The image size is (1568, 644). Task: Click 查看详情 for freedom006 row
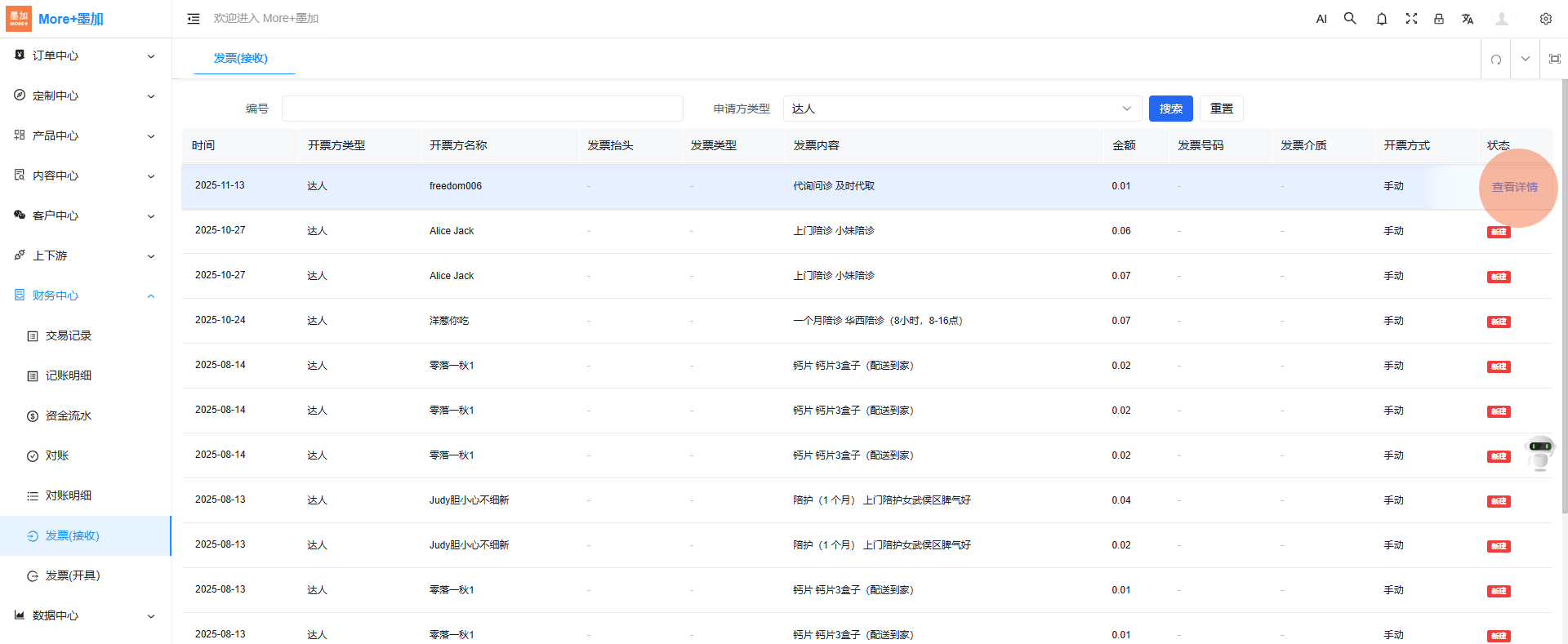[x=1514, y=187]
